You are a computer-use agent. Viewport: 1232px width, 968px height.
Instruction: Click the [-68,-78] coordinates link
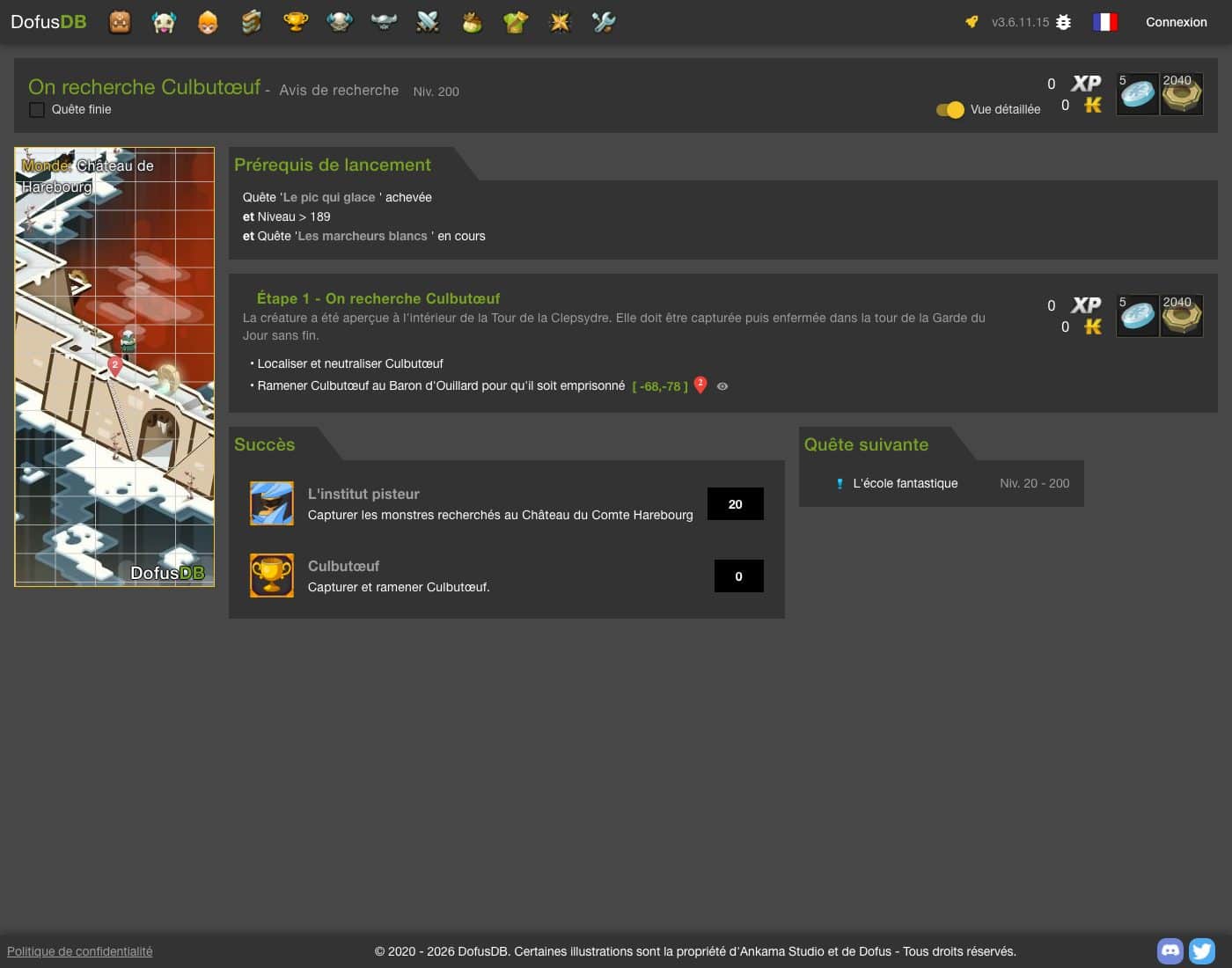(660, 386)
